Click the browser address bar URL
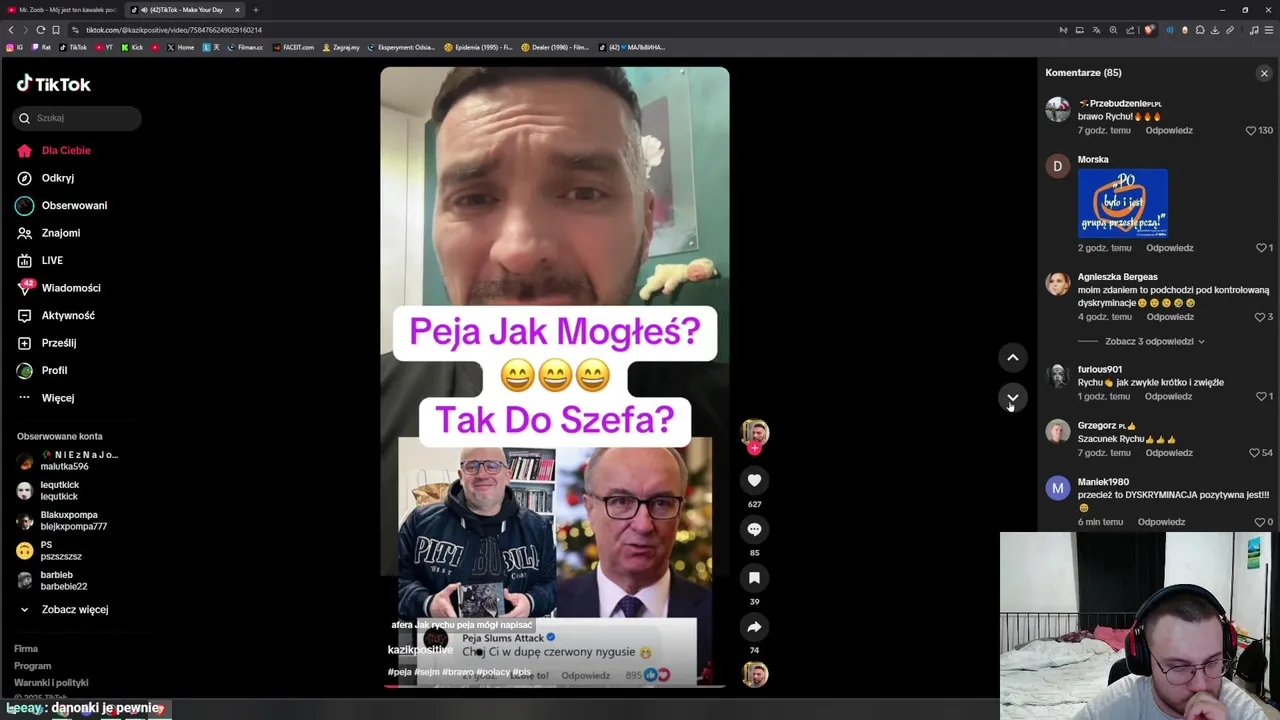 (x=174, y=30)
